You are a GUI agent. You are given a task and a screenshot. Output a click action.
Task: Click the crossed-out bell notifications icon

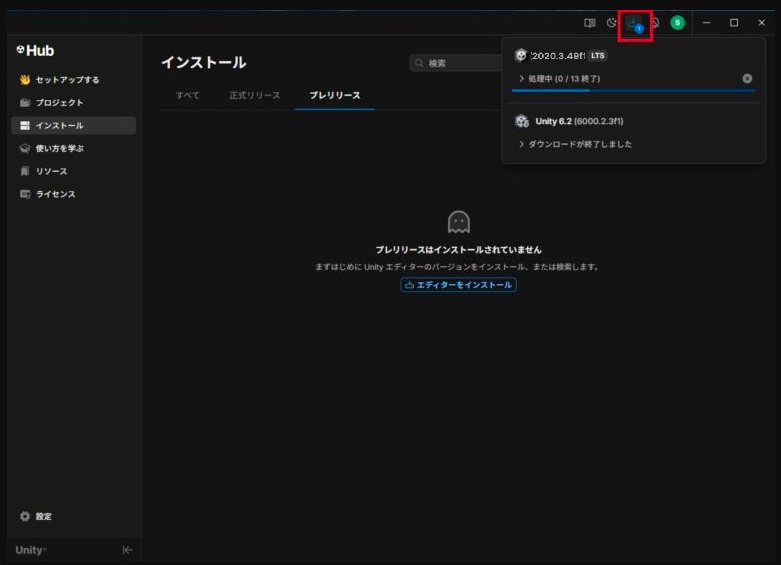655,23
